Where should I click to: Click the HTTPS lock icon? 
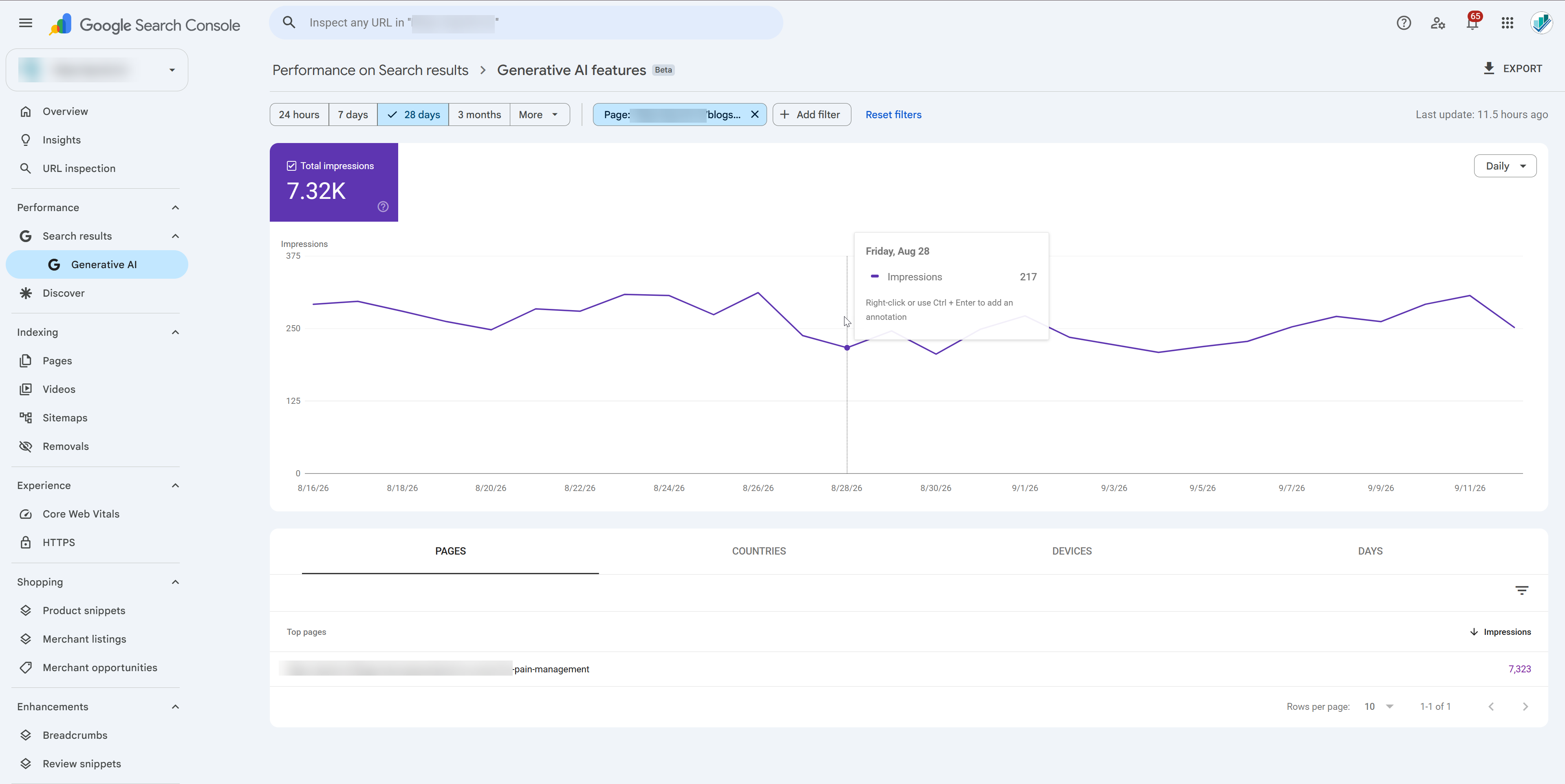tap(26, 542)
